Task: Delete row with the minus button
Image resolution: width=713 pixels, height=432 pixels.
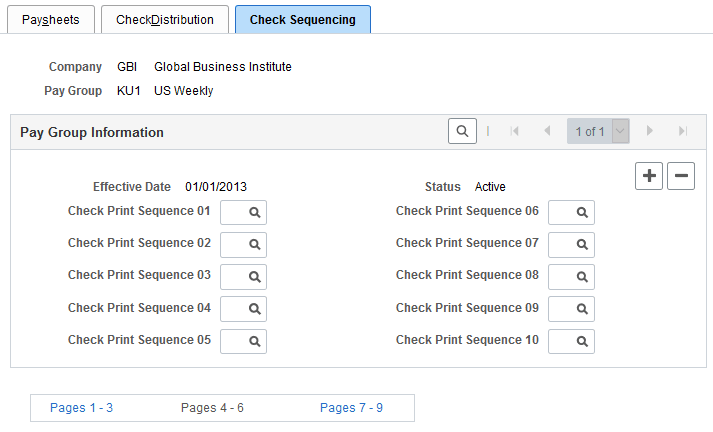Action: [x=681, y=176]
